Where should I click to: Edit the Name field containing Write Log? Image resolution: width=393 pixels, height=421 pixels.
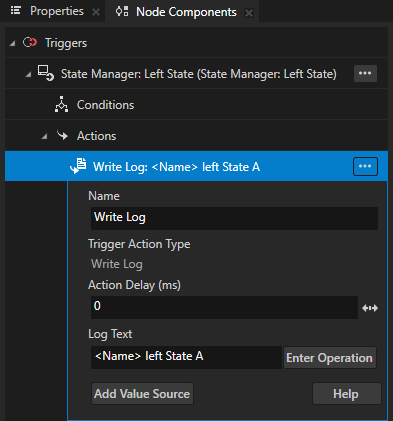click(234, 218)
